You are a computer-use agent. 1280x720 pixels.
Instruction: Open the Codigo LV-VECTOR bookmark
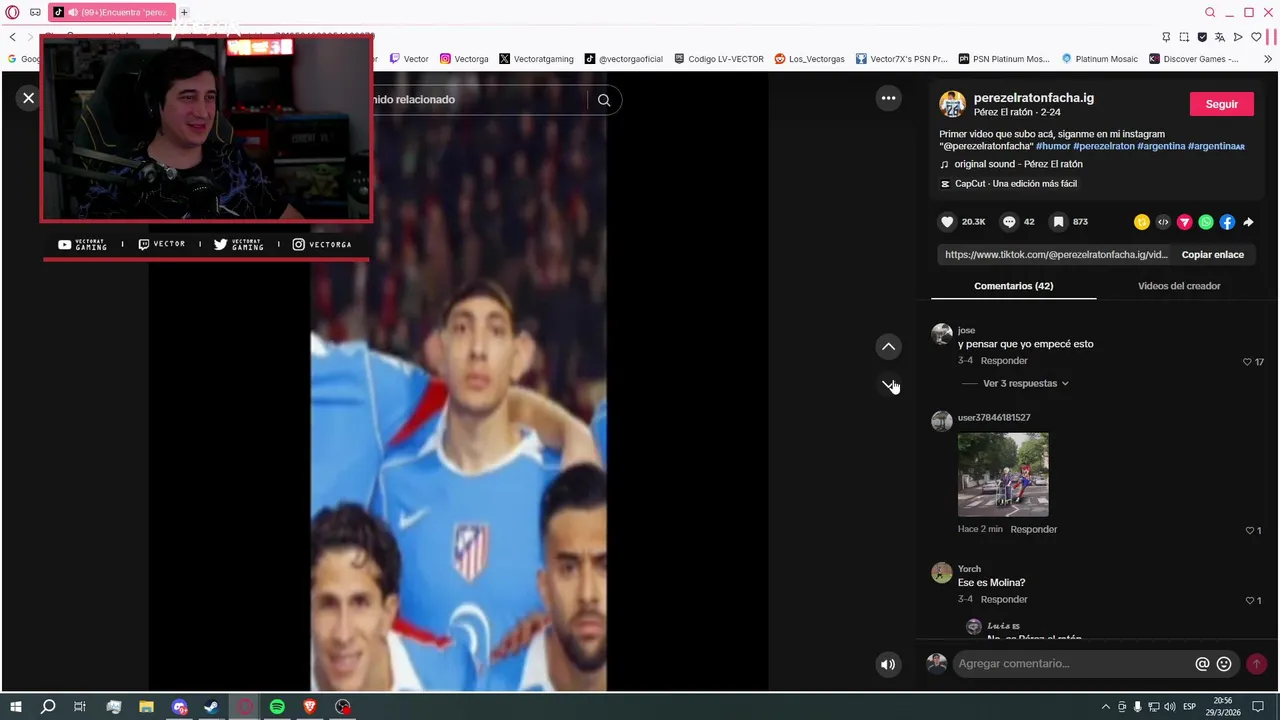719,59
